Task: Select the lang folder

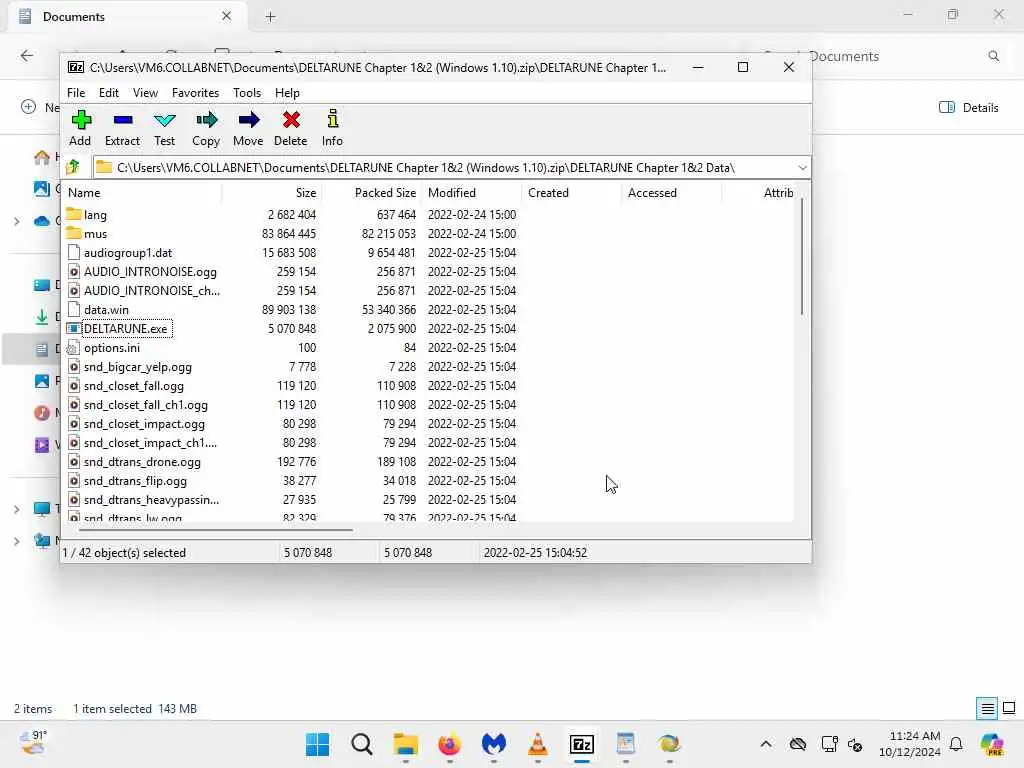Action: [95, 215]
